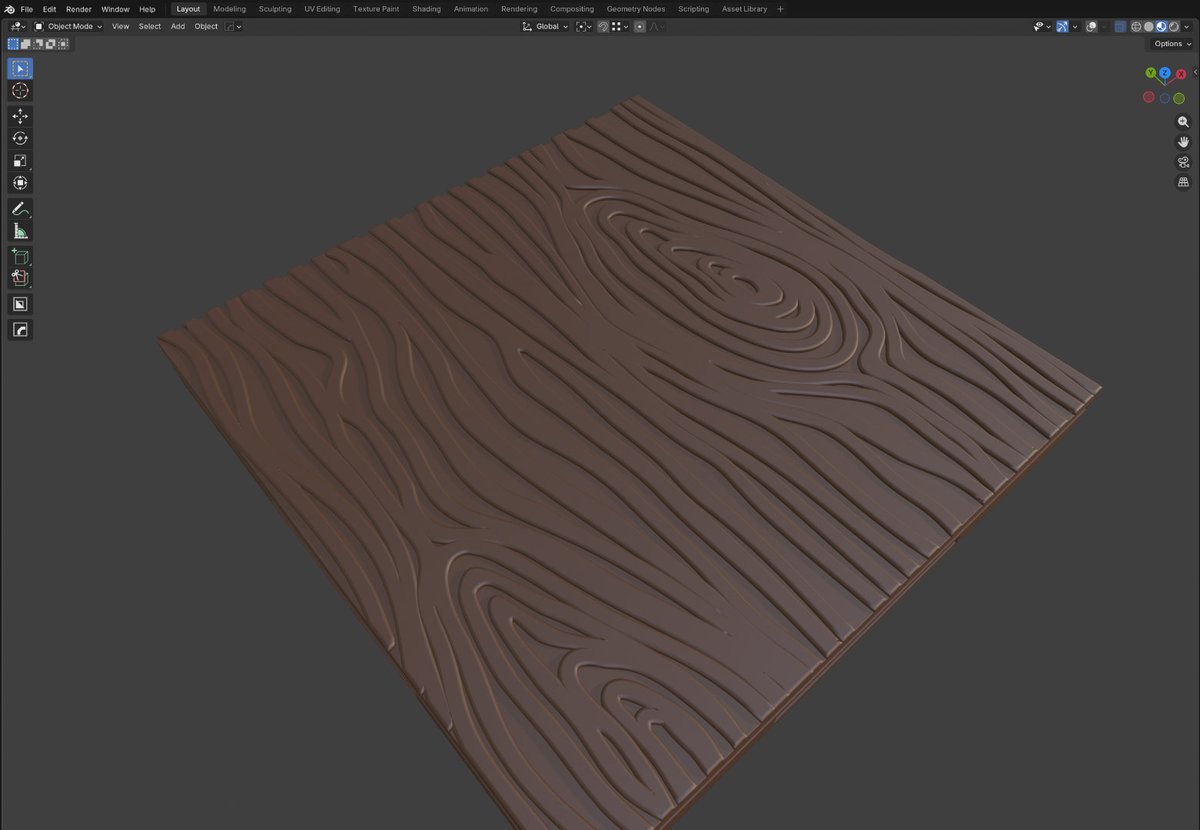Screen dimensions: 1200x830
Task: Set selection mode to extend
Action: [26, 44]
